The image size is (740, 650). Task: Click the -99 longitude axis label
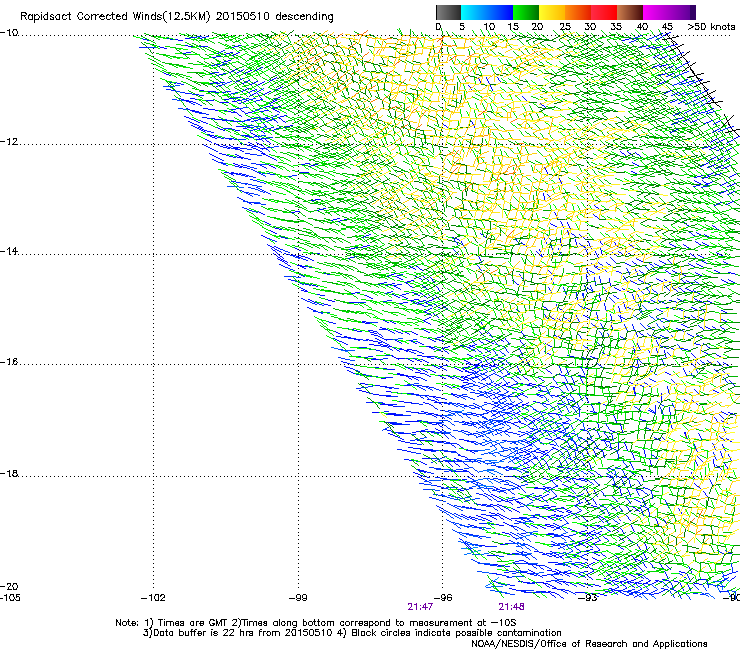[x=298, y=598]
